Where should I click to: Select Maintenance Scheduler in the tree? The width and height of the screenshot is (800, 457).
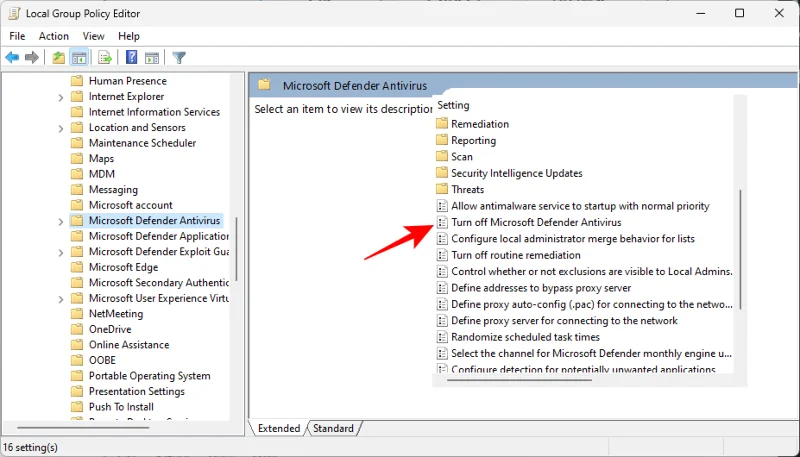tap(142, 143)
